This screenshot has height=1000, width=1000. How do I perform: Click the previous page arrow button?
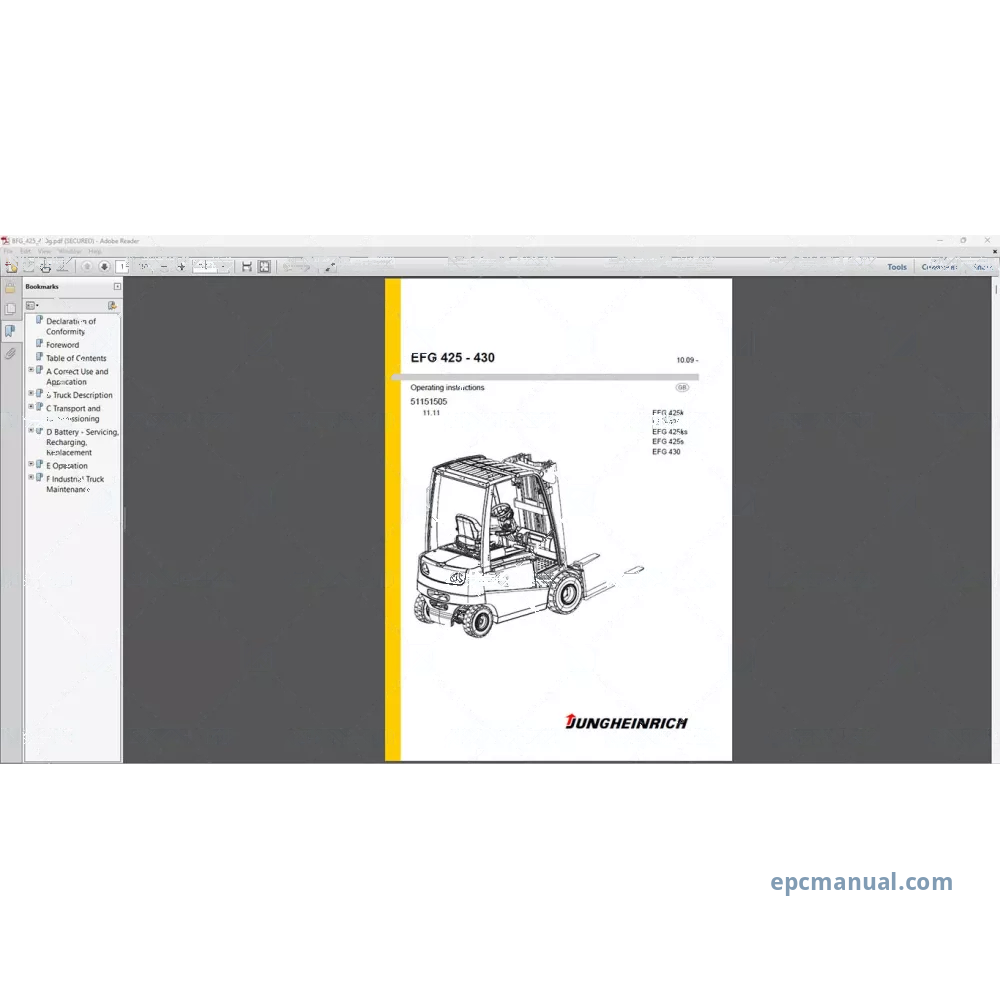[87, 267]
